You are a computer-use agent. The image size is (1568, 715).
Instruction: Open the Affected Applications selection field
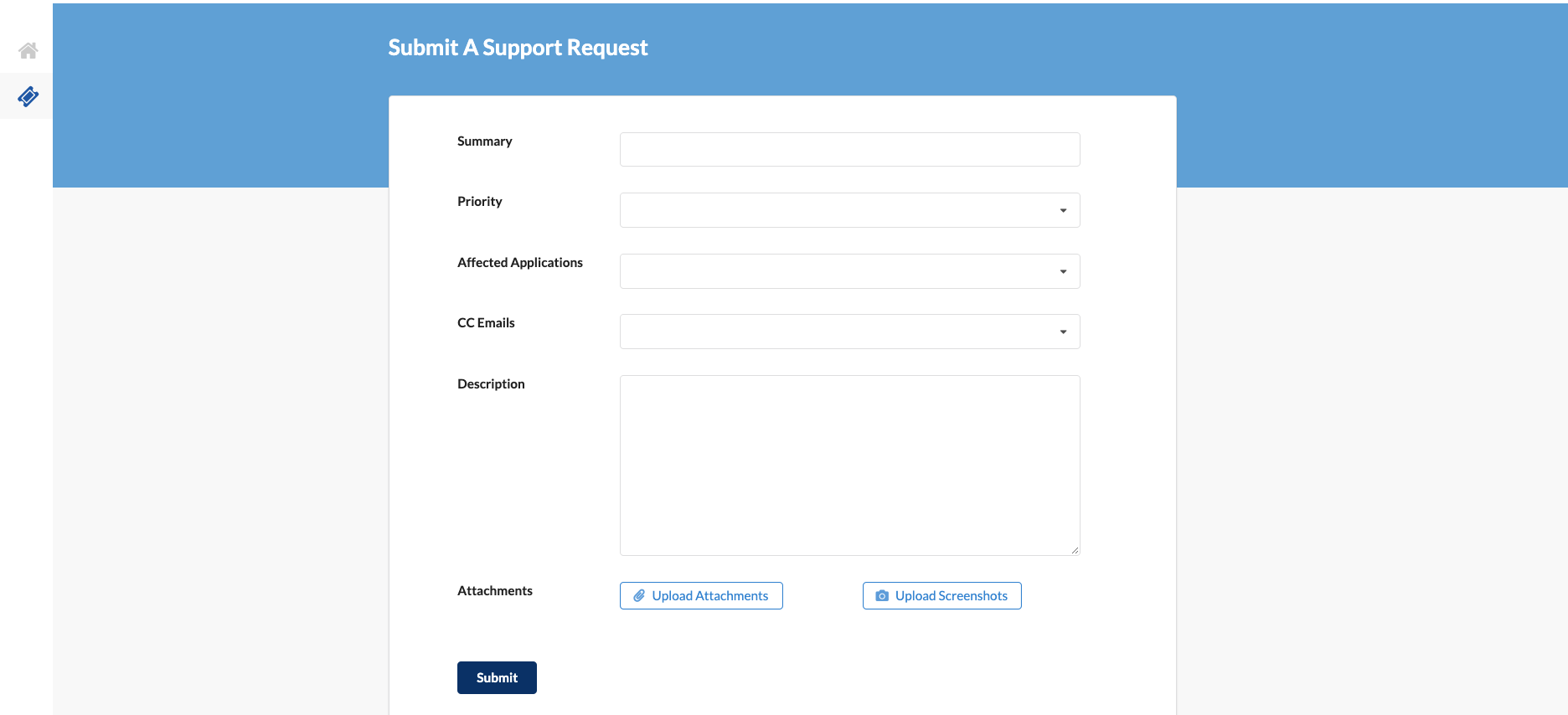(838, 271)
